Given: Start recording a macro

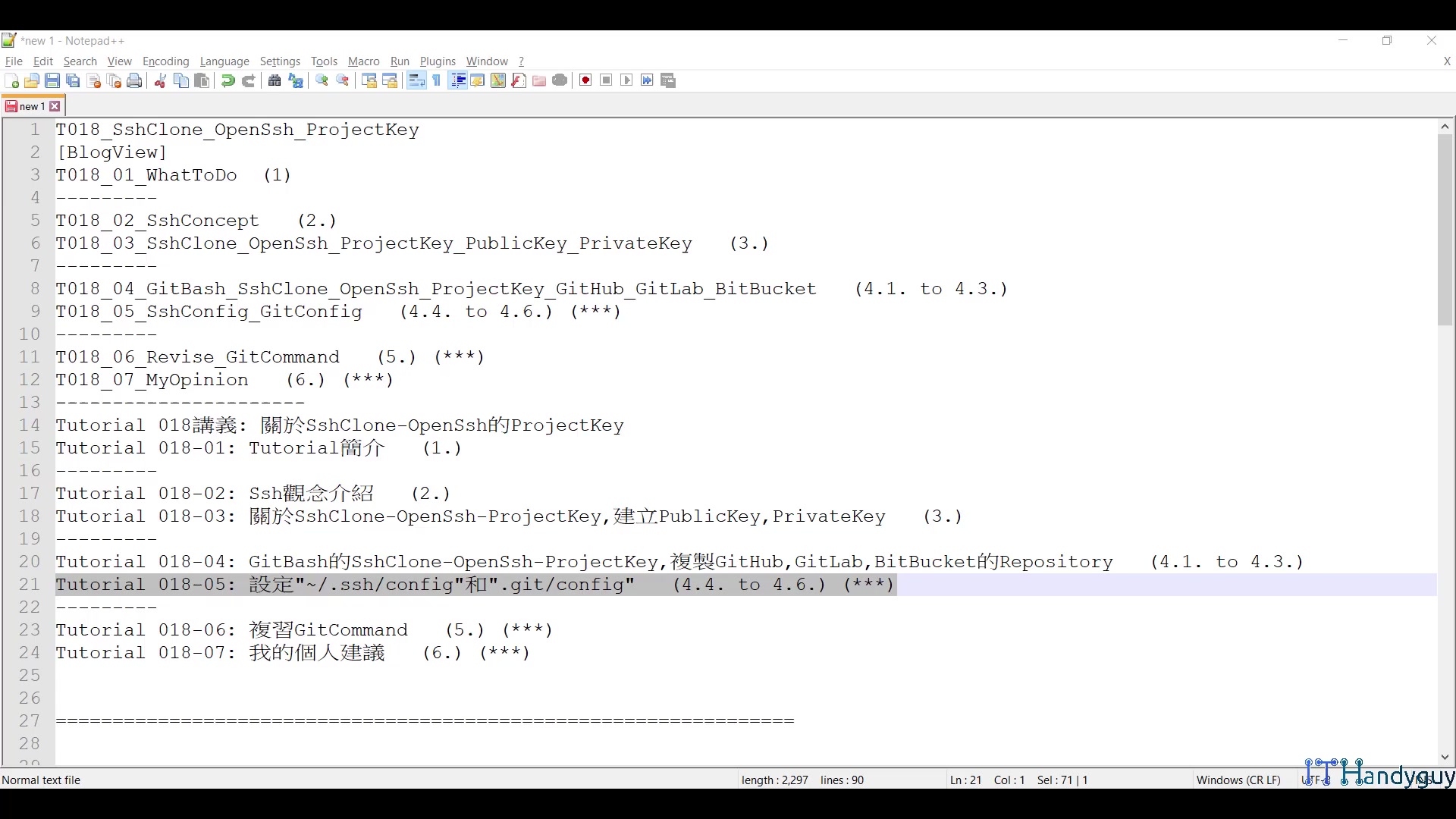Looking at the screenshot, I should [585, 80].
